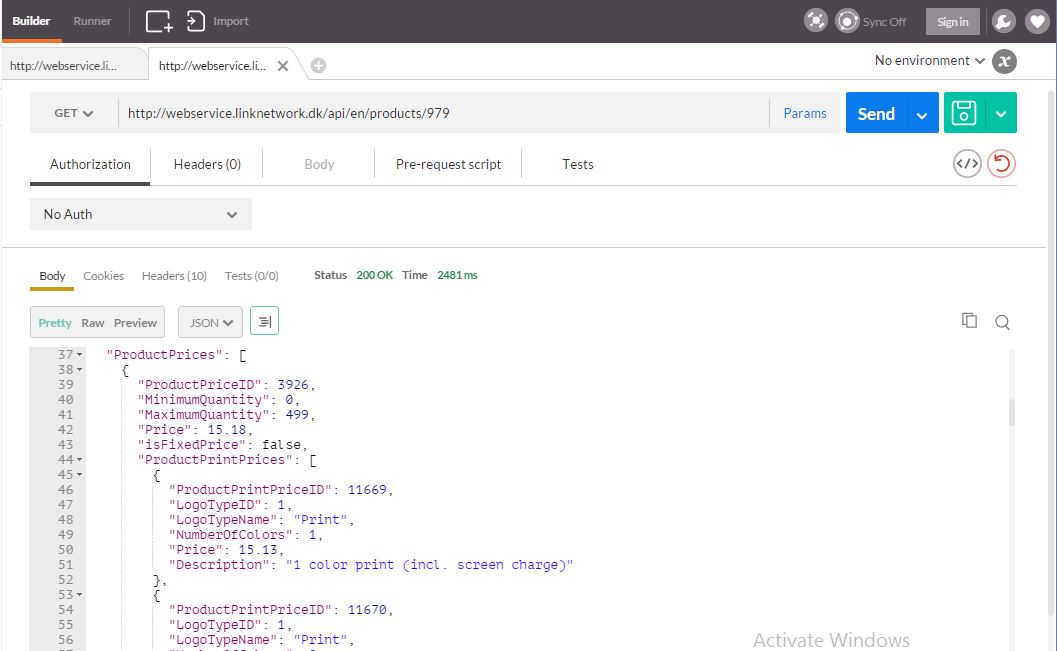Click the request URL field
The width and height of the screenshot is (1057, 651).
[443, 113]
